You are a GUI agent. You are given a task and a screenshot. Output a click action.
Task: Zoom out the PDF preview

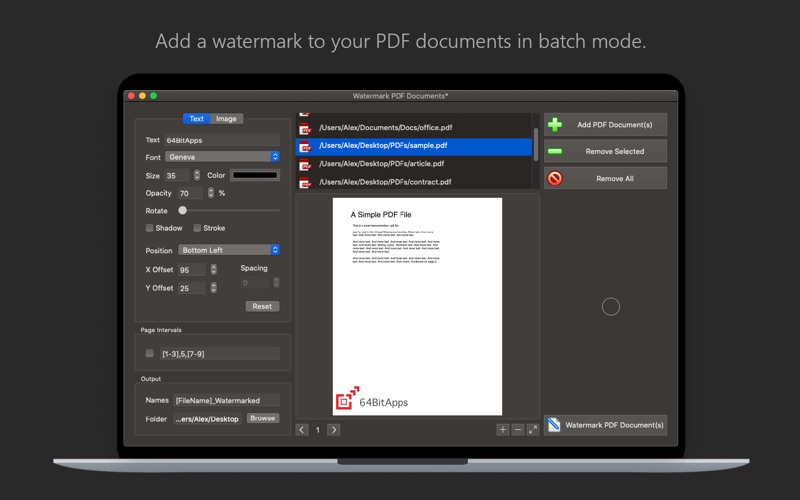[518, 430]
